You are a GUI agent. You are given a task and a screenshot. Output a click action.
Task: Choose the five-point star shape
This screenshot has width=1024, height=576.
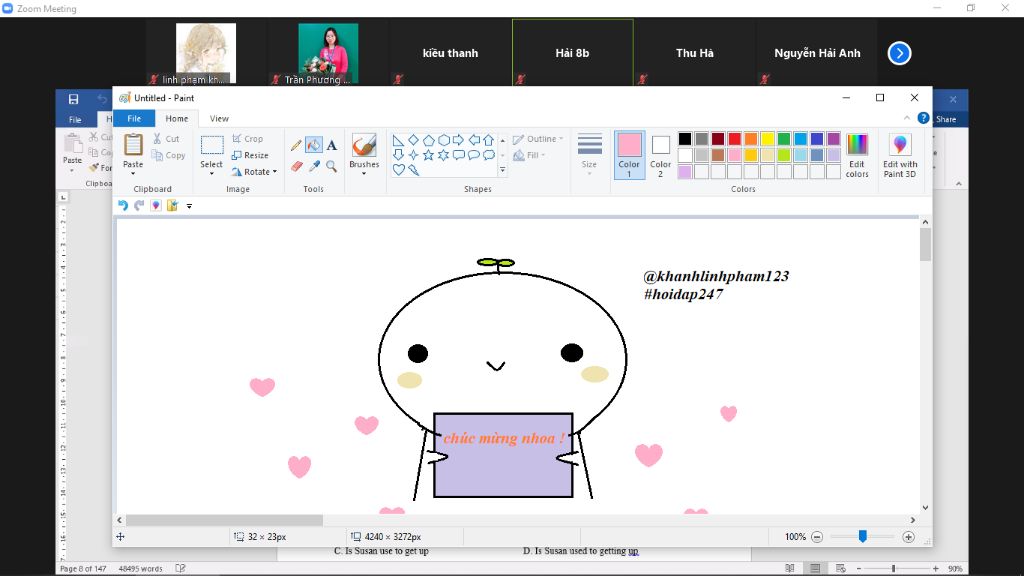428,155
